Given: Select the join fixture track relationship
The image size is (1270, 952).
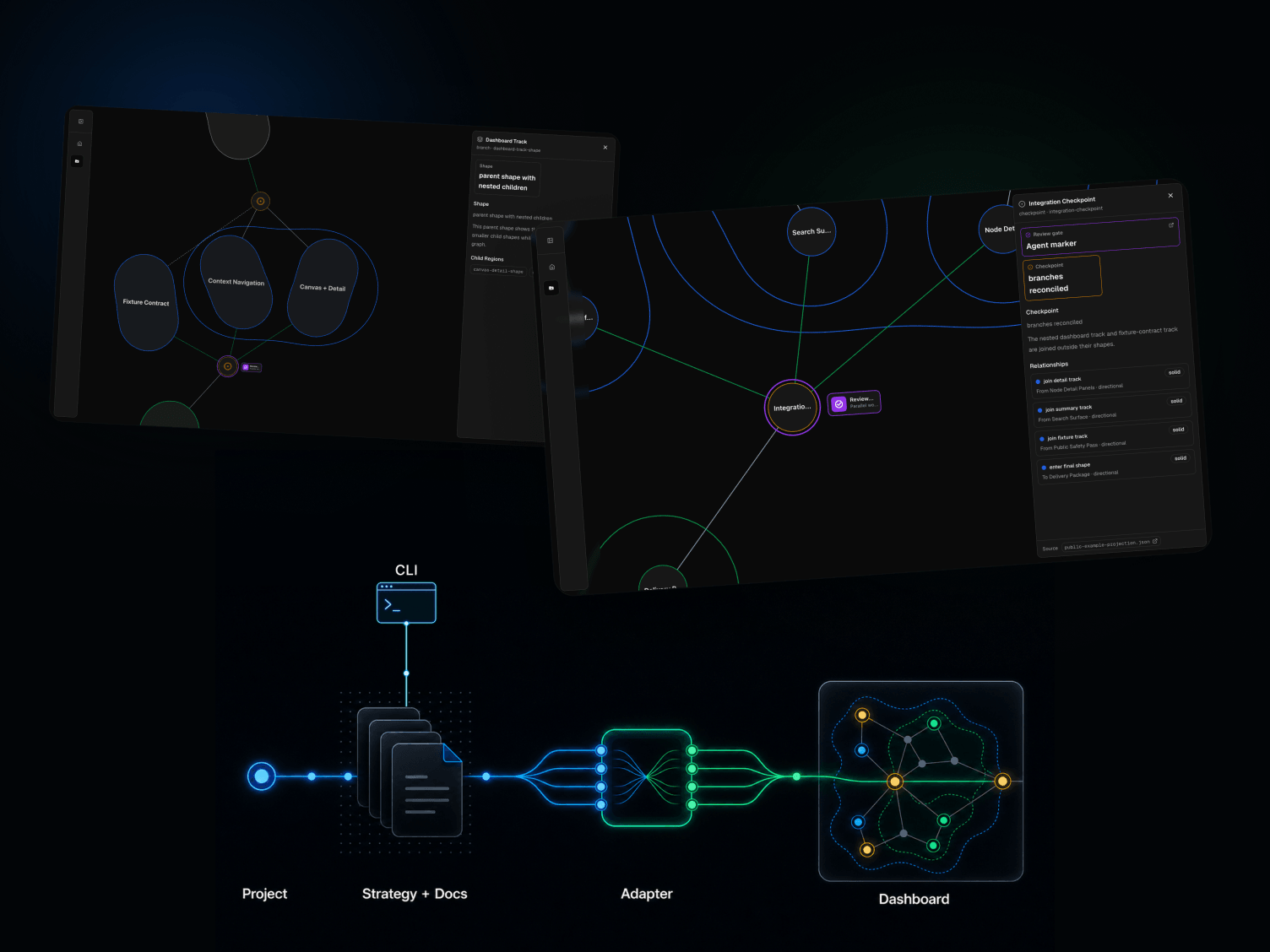Looking at the screenshot, I should point(1115,440).
